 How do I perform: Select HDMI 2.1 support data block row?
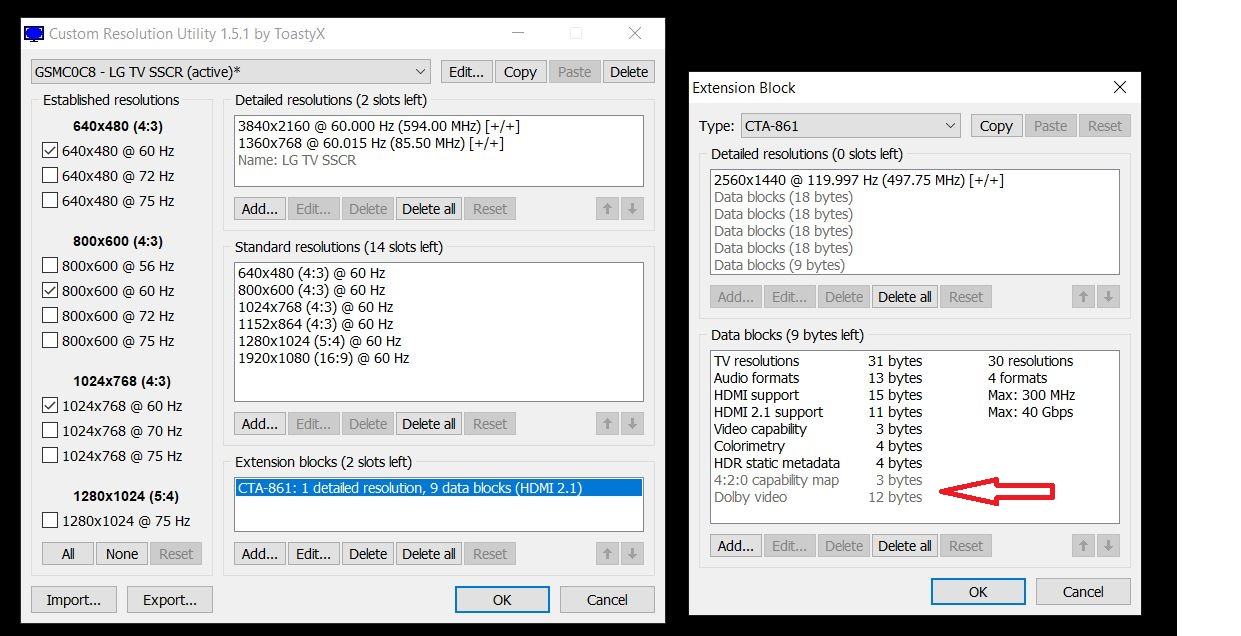(915, 412)
